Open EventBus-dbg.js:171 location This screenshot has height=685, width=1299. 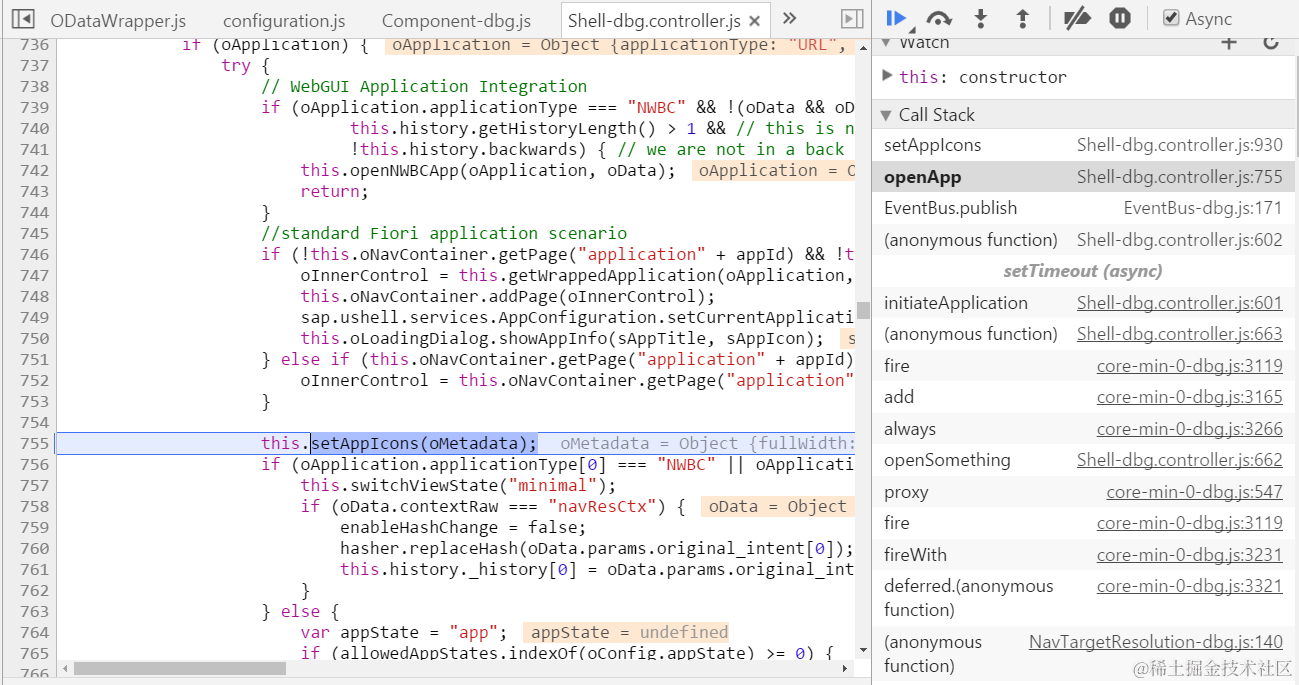1203,208
